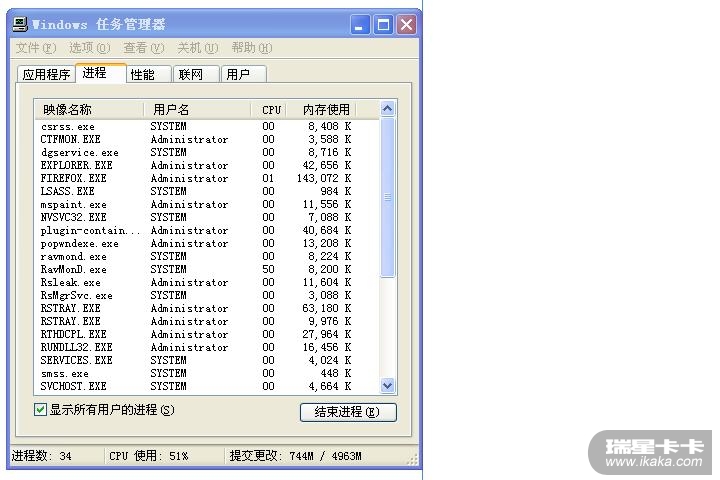Click the 42,656 K memory value

coord(327,165)
